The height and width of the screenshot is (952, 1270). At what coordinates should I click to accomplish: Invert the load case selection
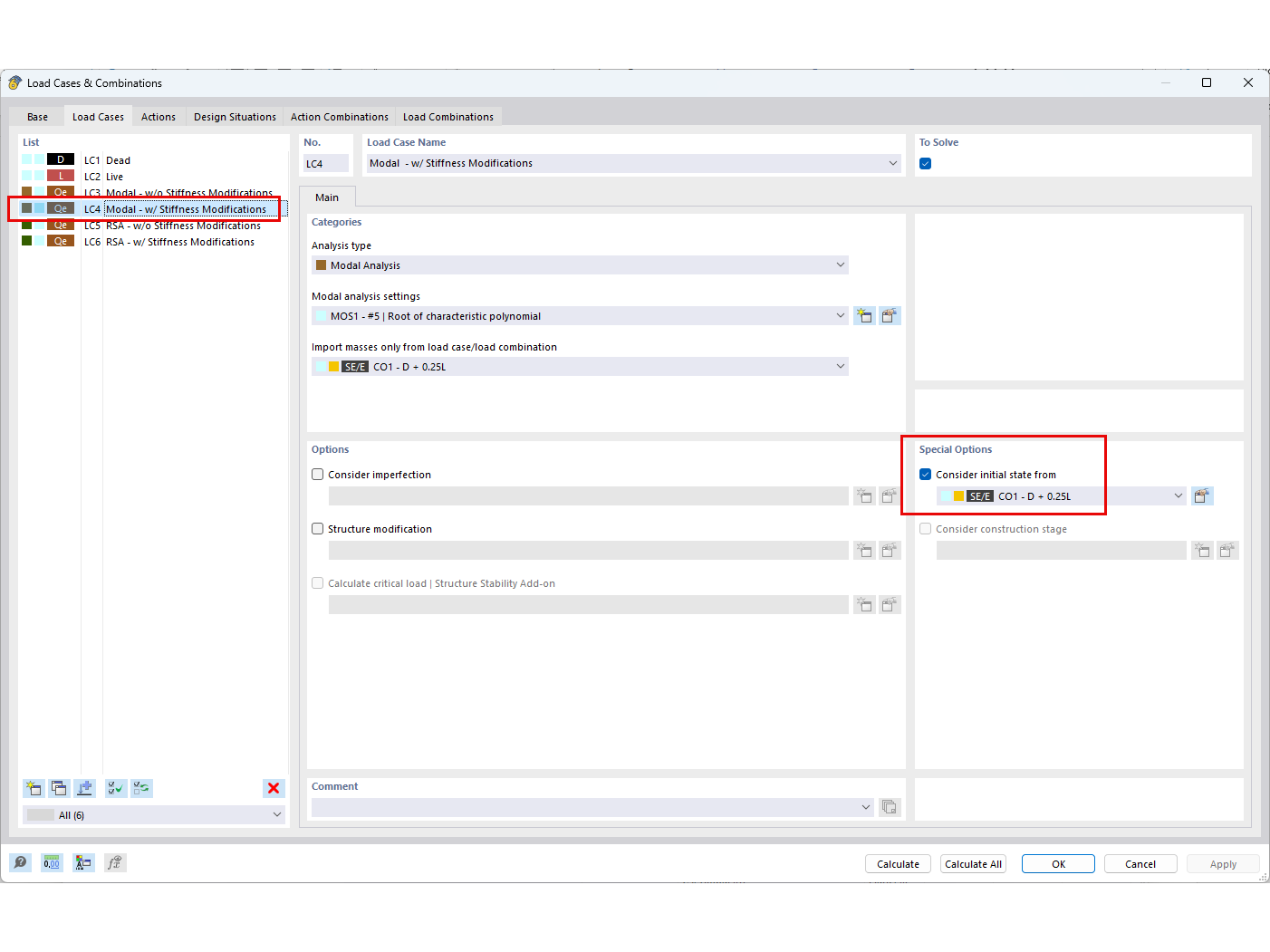tap(141, 788)
